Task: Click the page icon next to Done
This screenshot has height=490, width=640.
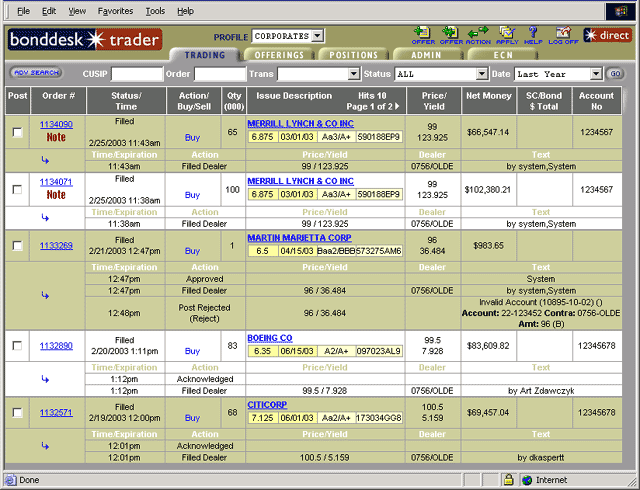Action: [11, 480]
